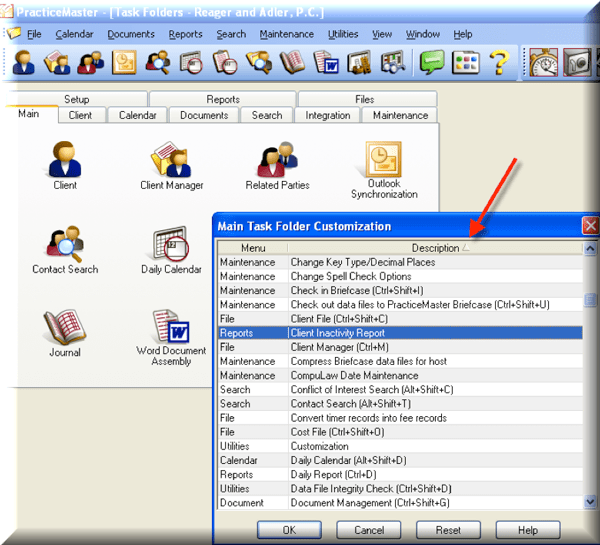
Task: Open the File menu
Action: coord(34,34)
